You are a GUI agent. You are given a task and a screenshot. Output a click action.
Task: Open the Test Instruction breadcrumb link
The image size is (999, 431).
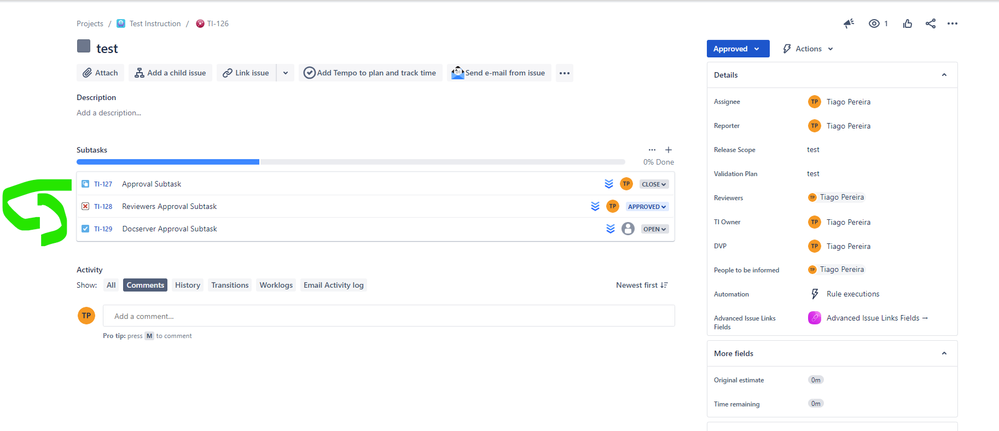click(155, 24)
